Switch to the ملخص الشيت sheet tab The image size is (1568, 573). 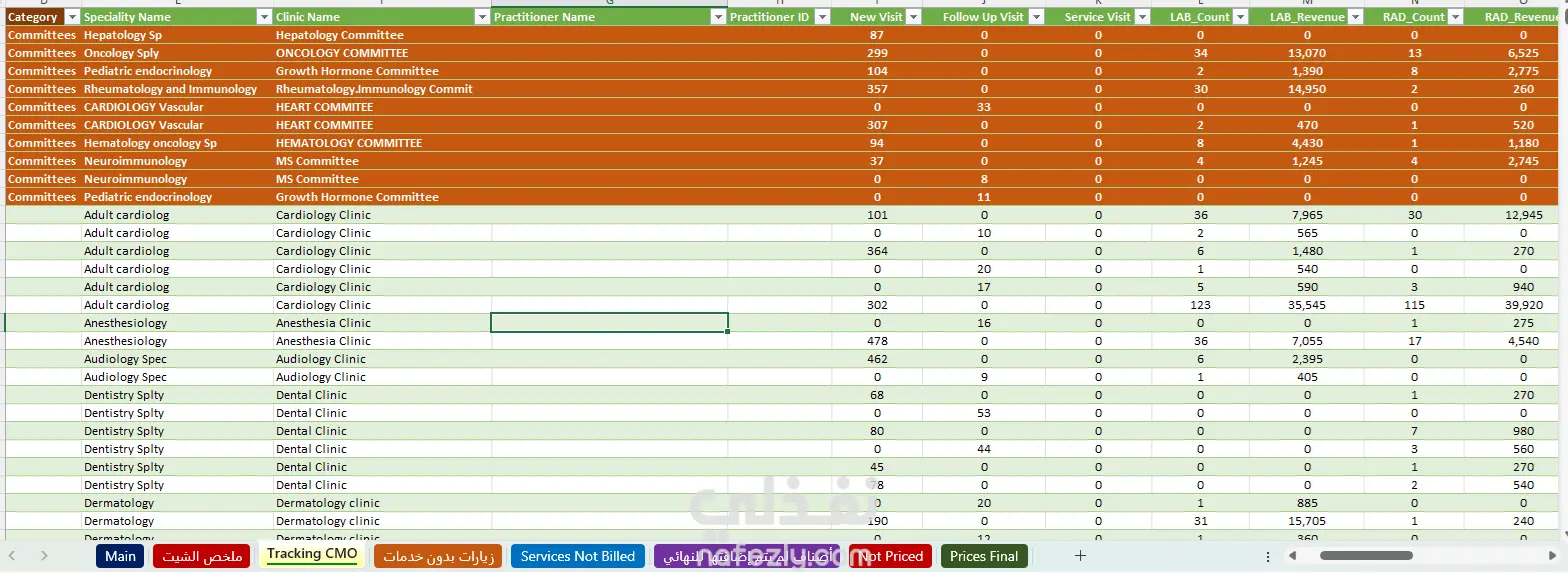tap(202, 556)
